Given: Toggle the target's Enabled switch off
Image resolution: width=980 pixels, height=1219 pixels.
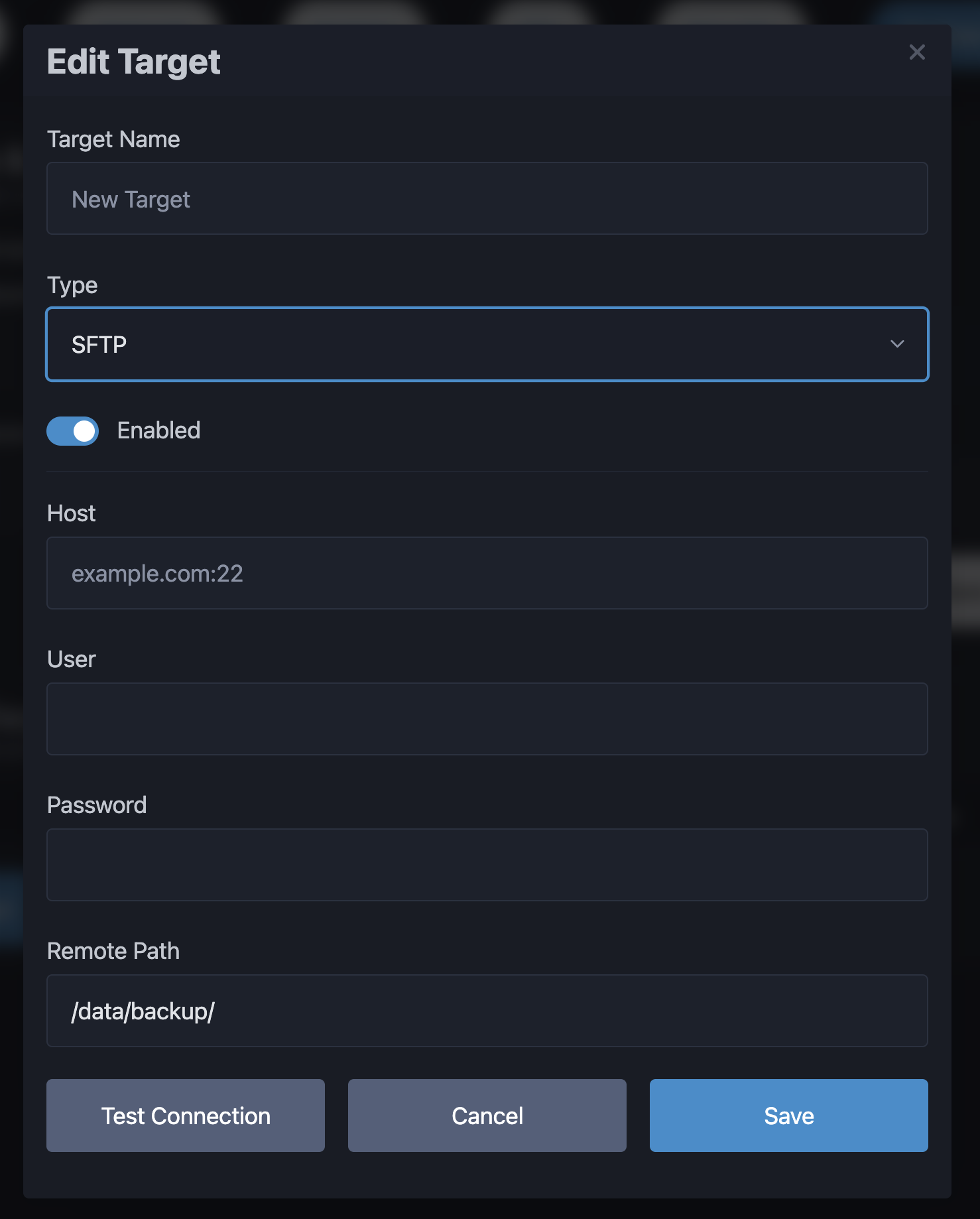Looking at the screenshot, I should pyautogui.click(x=72, y=430).
